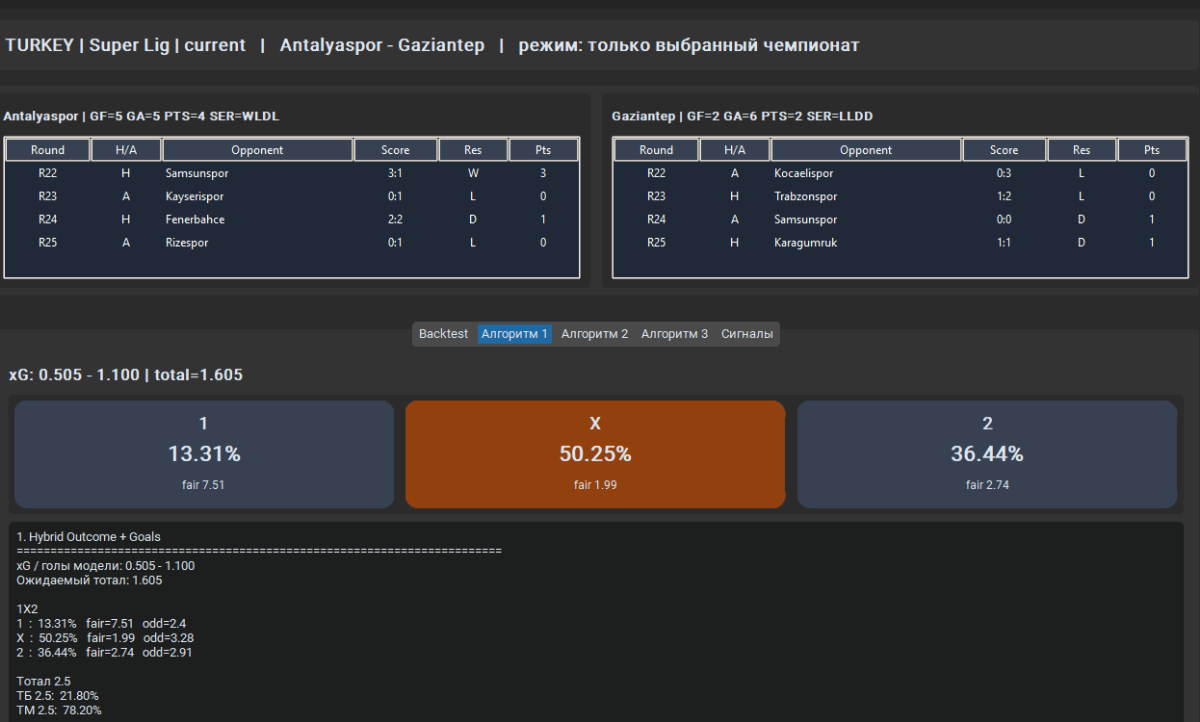This screenshot has width=1200, height=722.
Task: Click the away win '2' outcome card
Action: (x=987, y=454)
